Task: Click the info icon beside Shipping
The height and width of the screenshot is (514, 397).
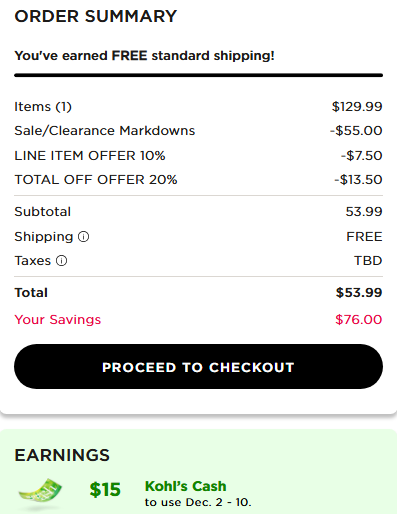Action: (83, 237)
